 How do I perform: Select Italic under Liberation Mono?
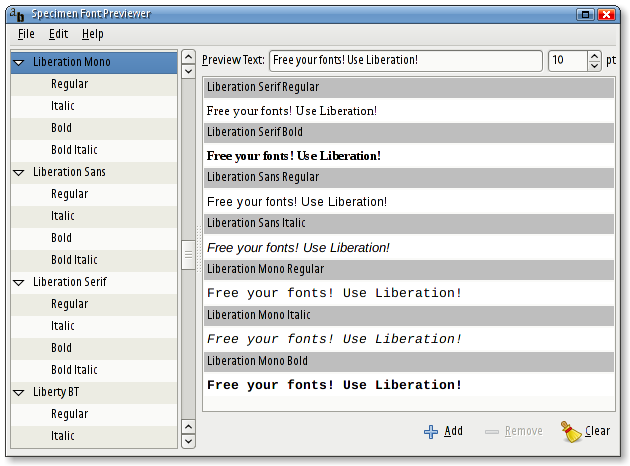(x=94, y=106)
